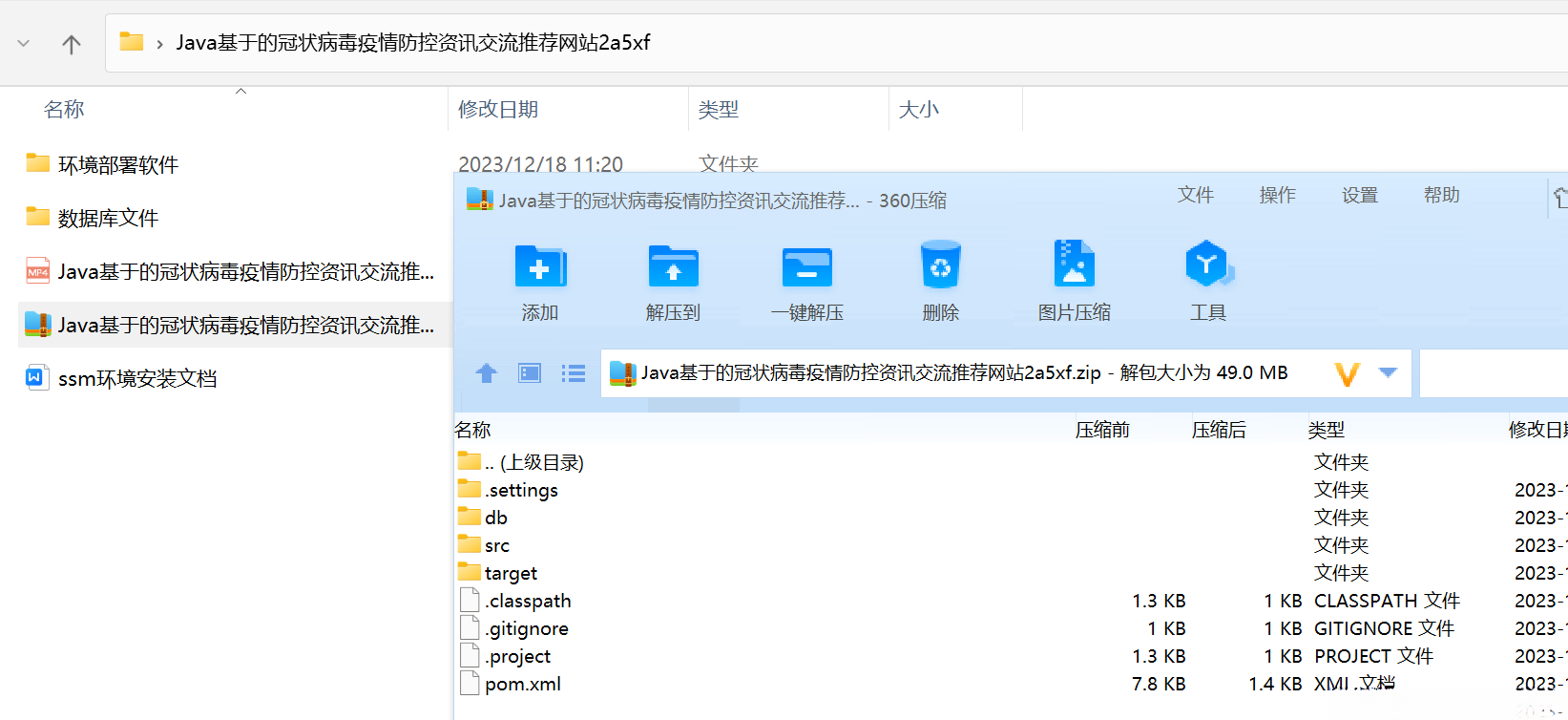Go up one level in 360压缩

point(487,373)
